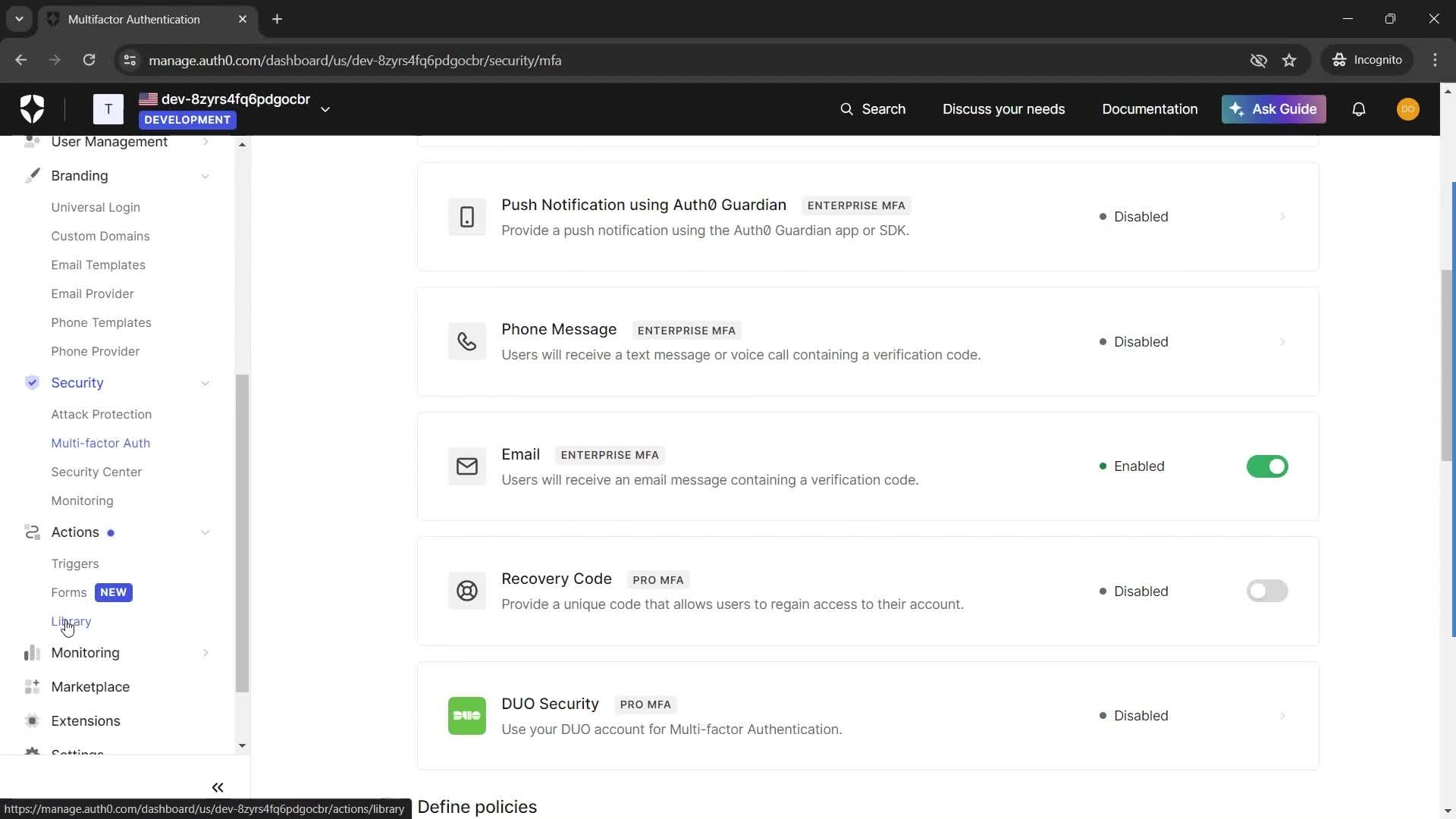This screenshot has width=1456, height=819.
Task: Click the DEVELOPMENT environment badge
Action: pyautogui.click(x=187, y=120)
